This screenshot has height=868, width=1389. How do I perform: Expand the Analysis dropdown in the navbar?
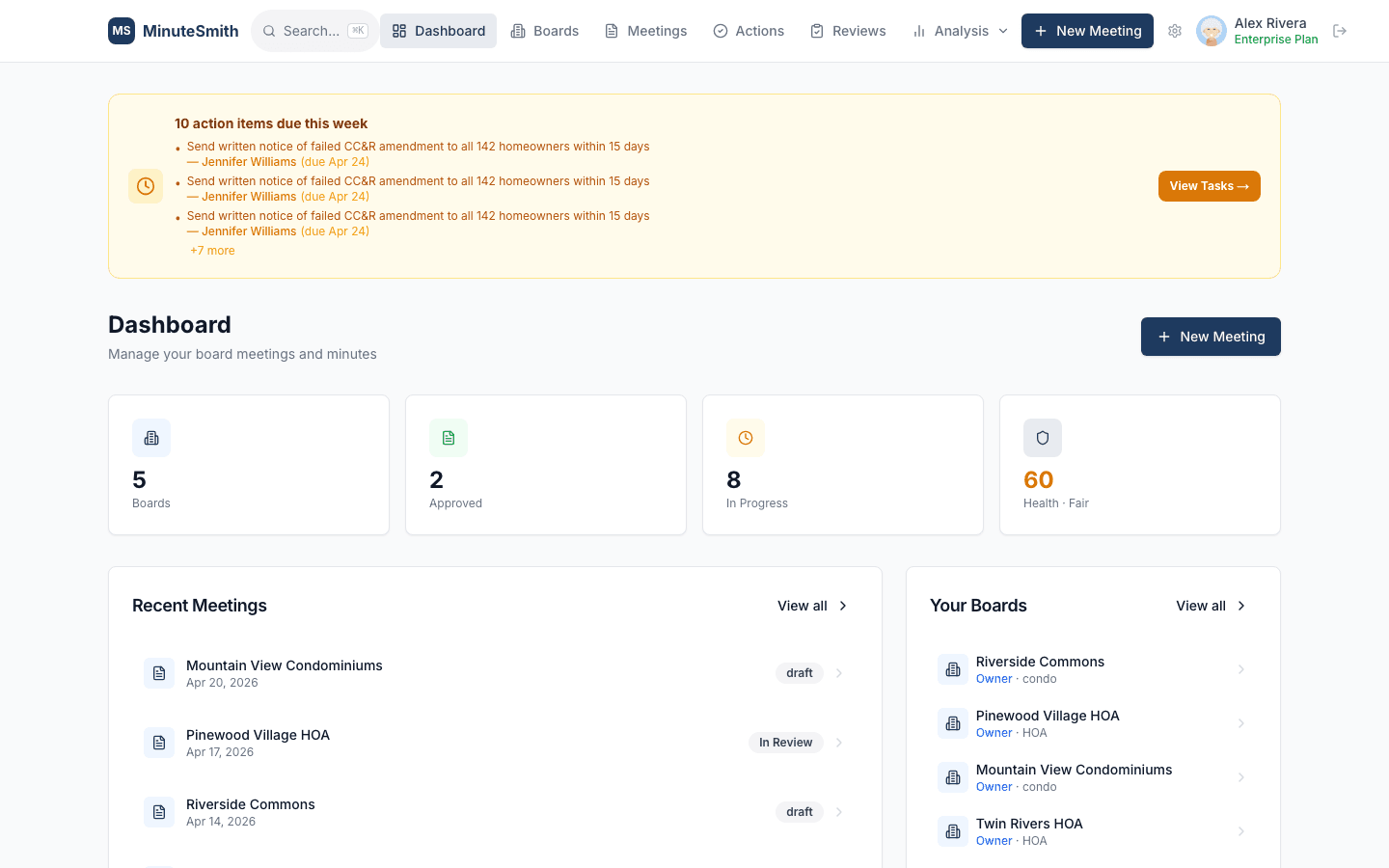click(959, 31)
